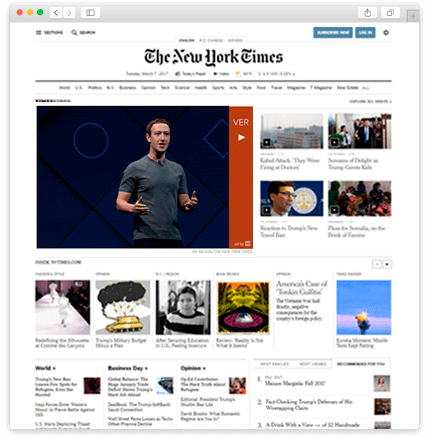The height and width of the screenshot is (437, 428).
Task: Go back with the browser arrow
Action: click(56, 13)
